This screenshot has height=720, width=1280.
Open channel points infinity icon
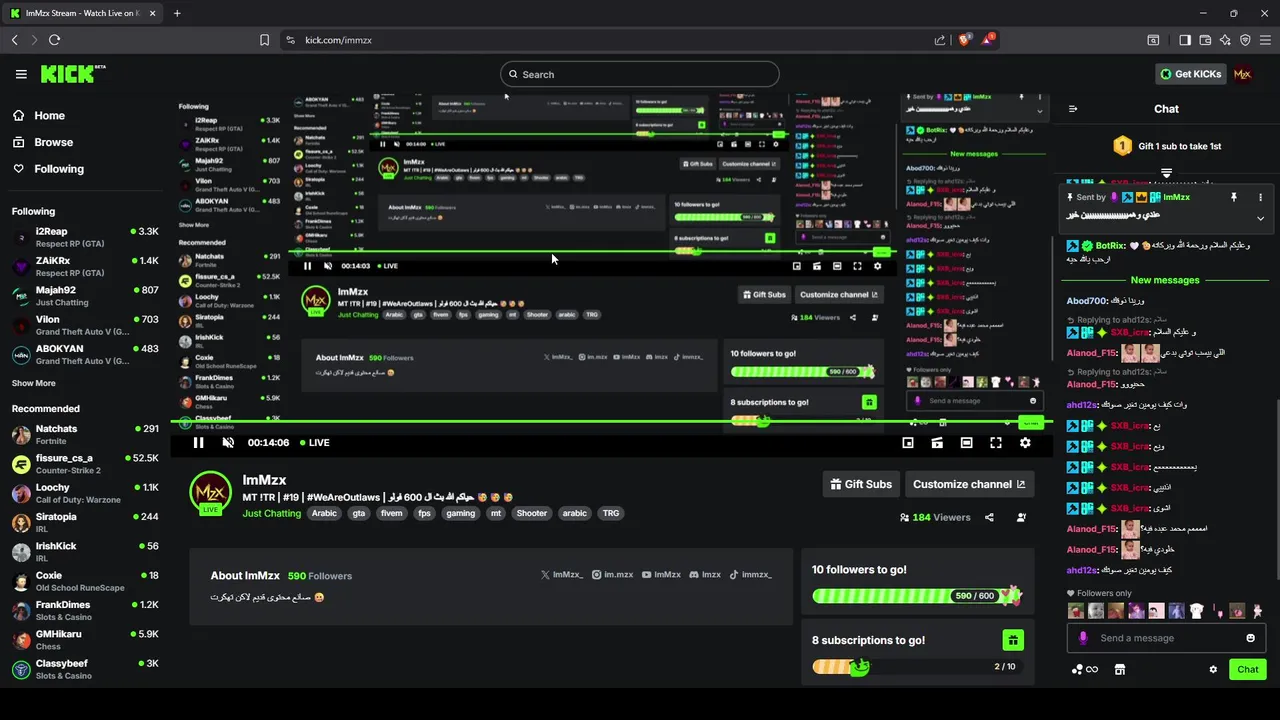[1085, 669]
